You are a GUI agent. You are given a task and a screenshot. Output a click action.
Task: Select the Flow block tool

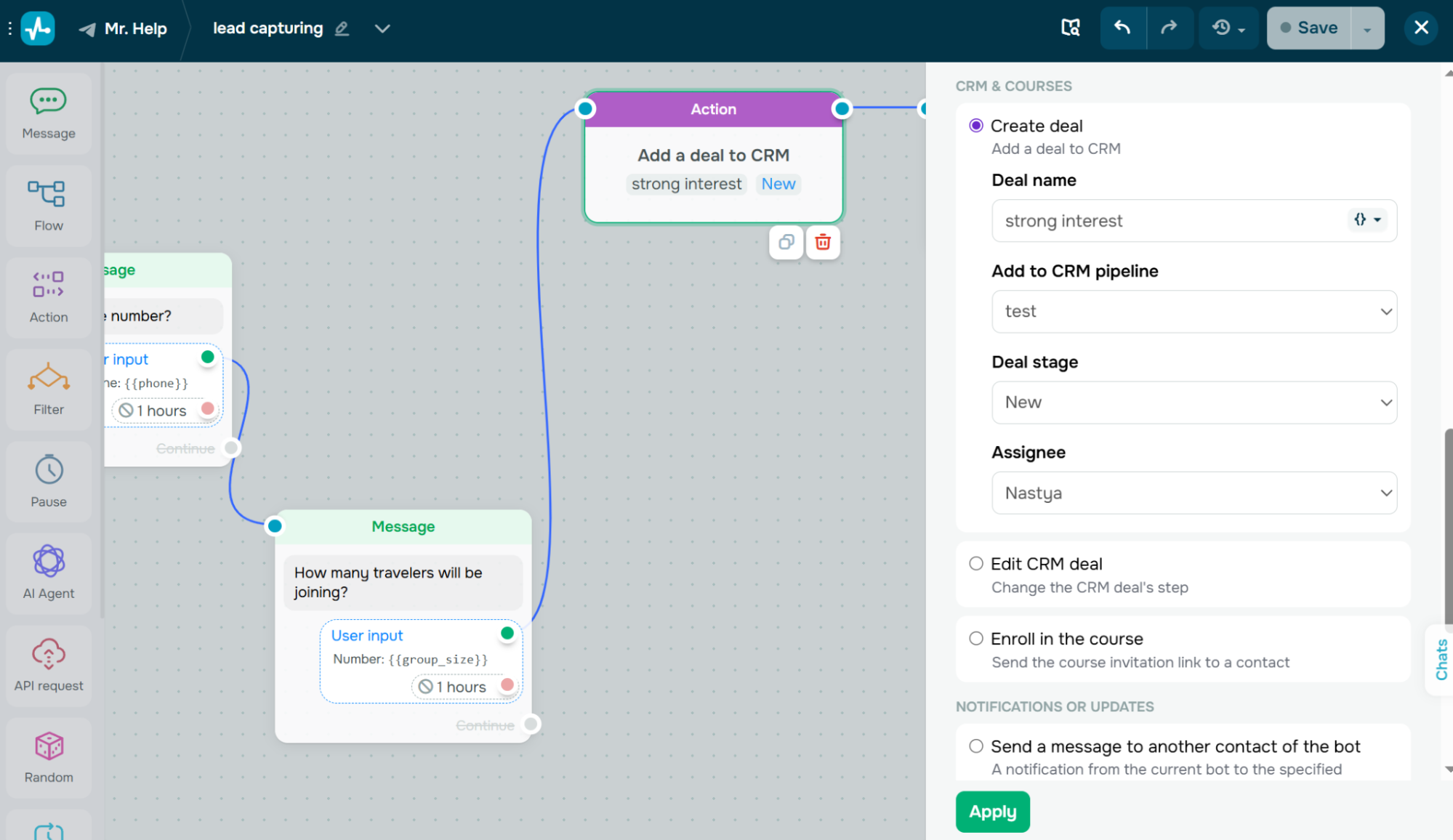(48, 206)
